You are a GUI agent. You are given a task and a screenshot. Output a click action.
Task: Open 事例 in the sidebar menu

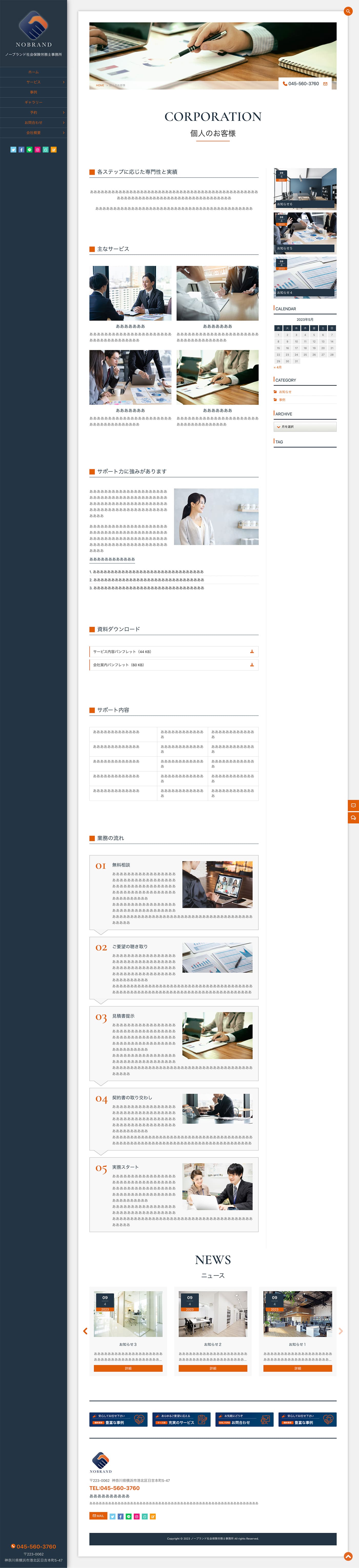34,92
